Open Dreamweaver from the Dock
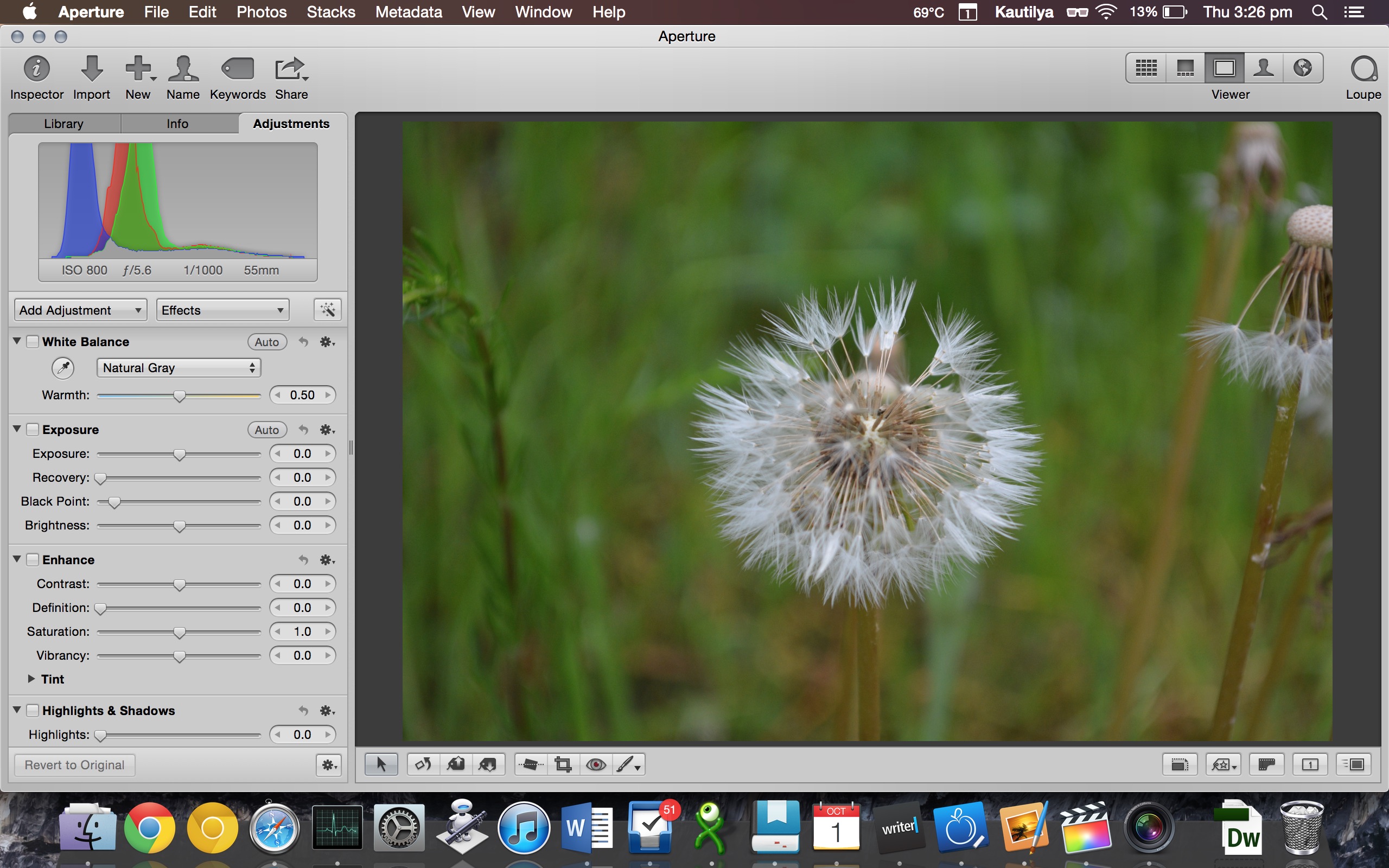The height and width of the screenshot is (868, 1389). pos(1240,827)
